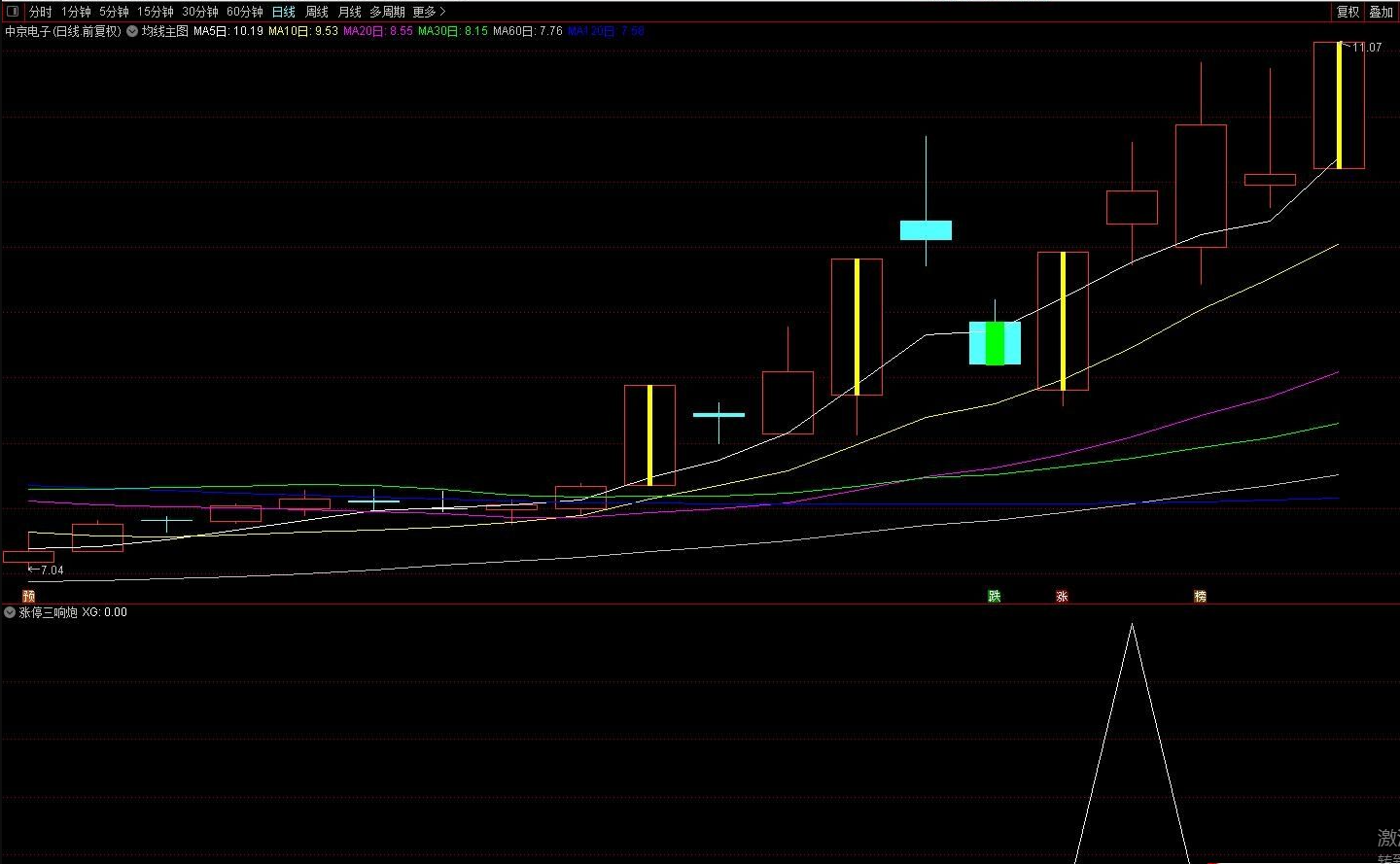Select the 15分钟 period tab
Viewport: 1400px width, 864px height.
point(155,12)
